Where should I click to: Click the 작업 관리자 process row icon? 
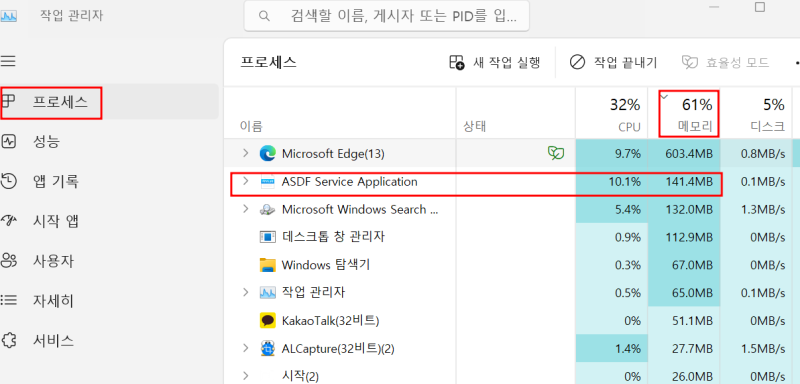click(x=267, y=292)
